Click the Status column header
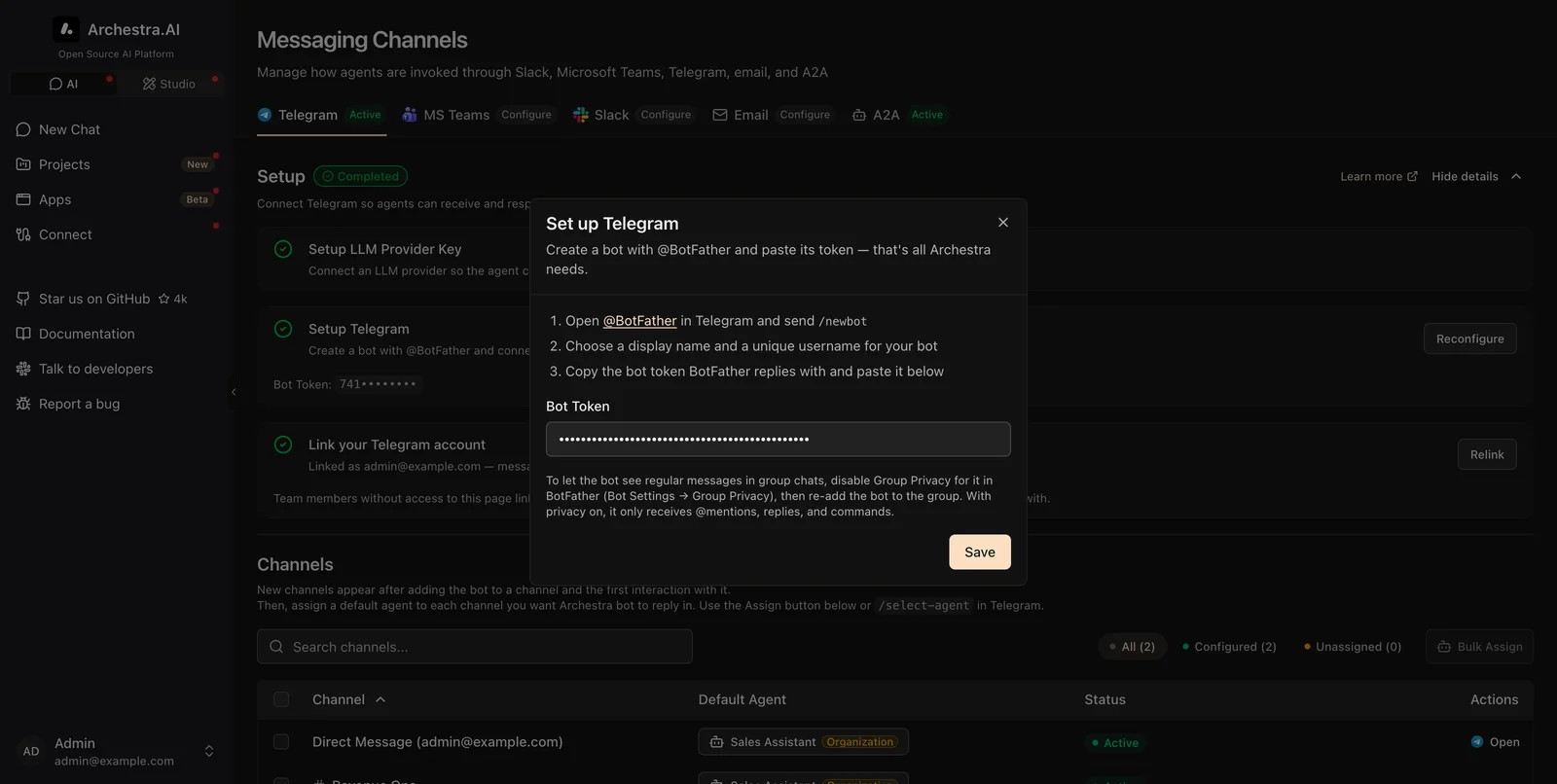This screenshot has height=784, width=1557. point(1105,699)
